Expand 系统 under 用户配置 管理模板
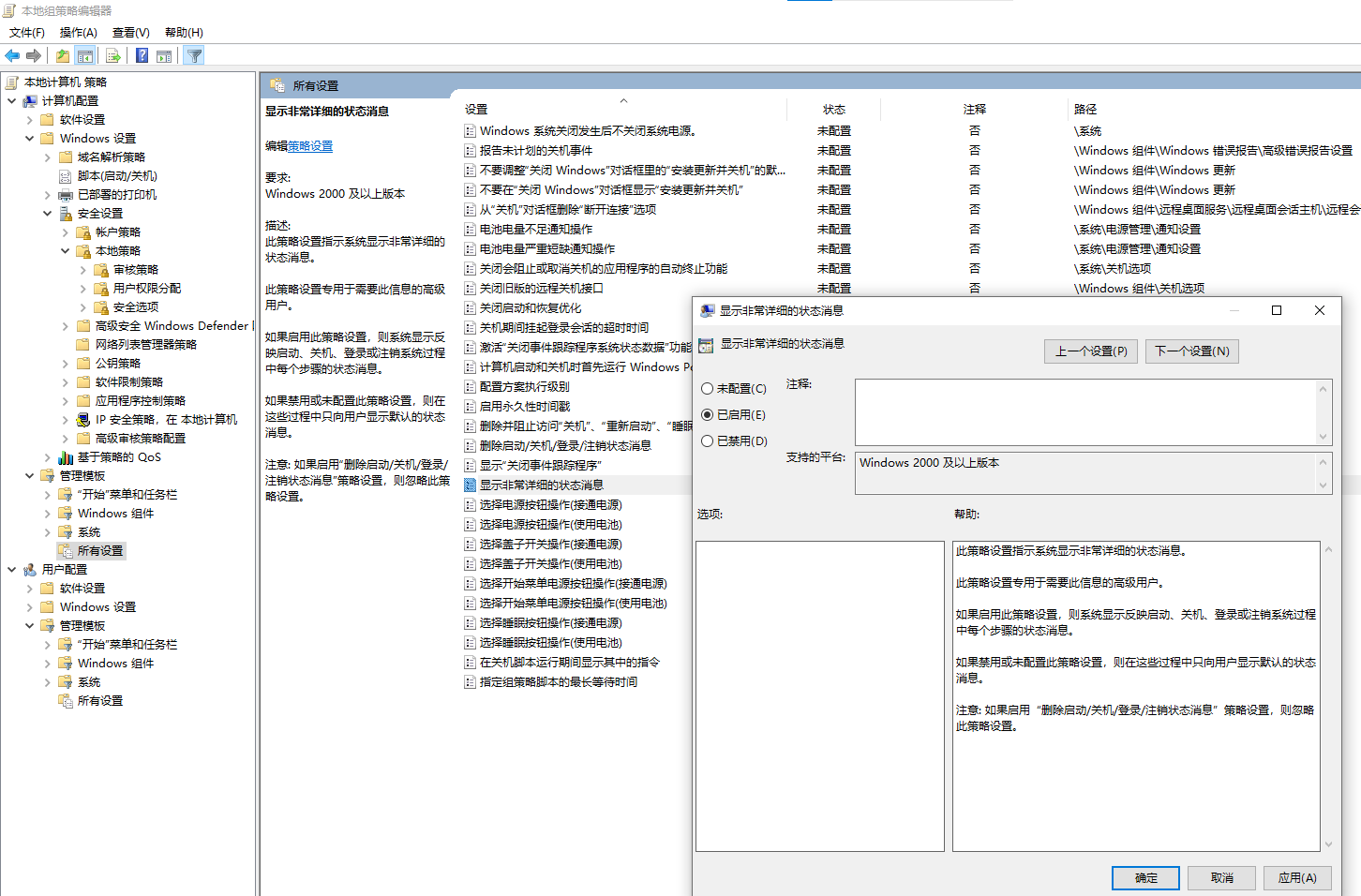The height and width of the screenshot is (896, 1361). click(47, 682)
